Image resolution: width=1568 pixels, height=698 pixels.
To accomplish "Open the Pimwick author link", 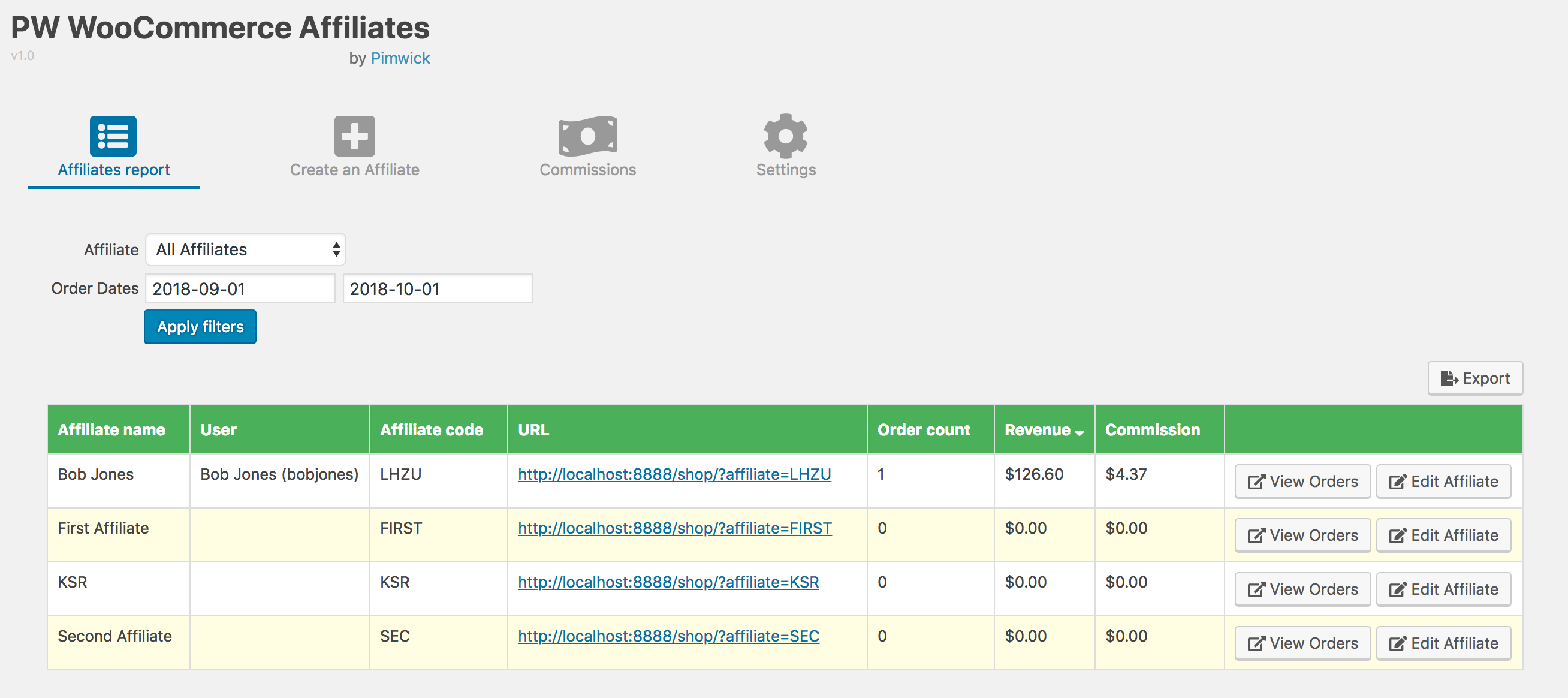I will pyautogui.click(x=400, y=58).
